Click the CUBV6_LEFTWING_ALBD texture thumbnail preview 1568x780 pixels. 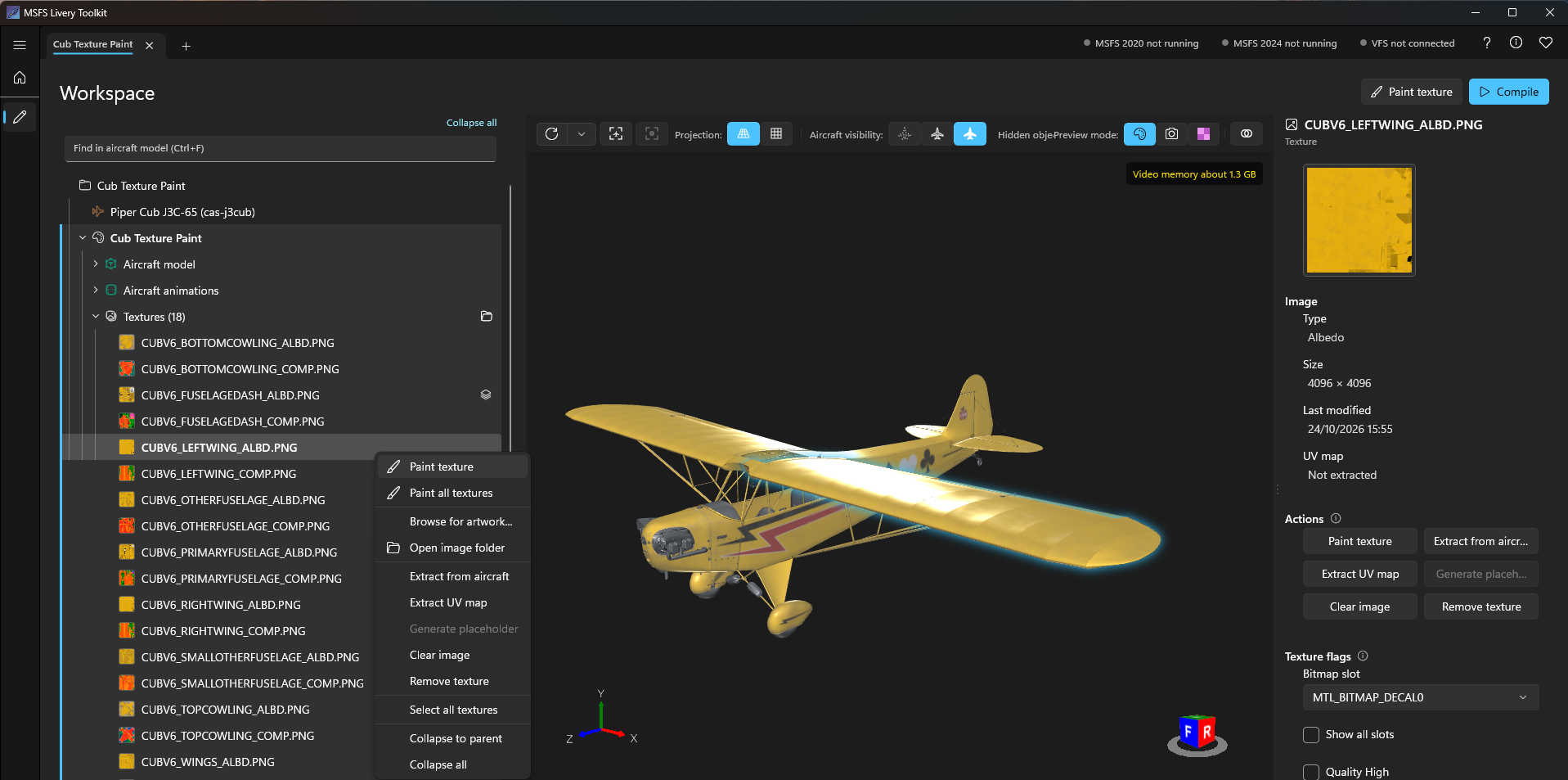coord(1359,220)
